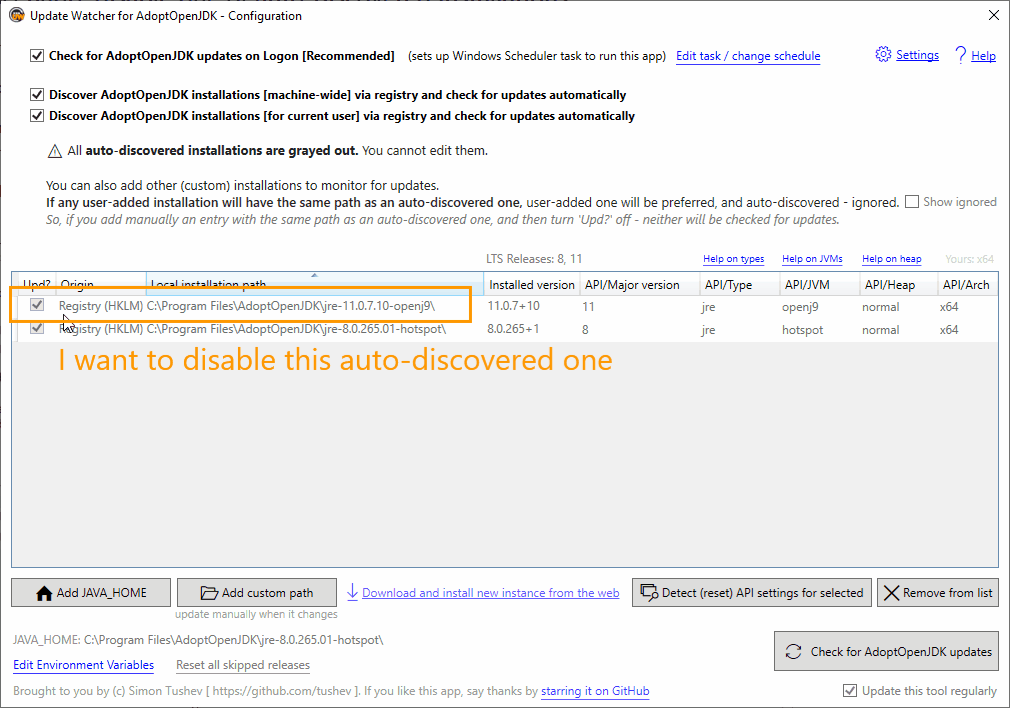Click the API/JVM column header
Screen dimensions: 1010x708
819,284
